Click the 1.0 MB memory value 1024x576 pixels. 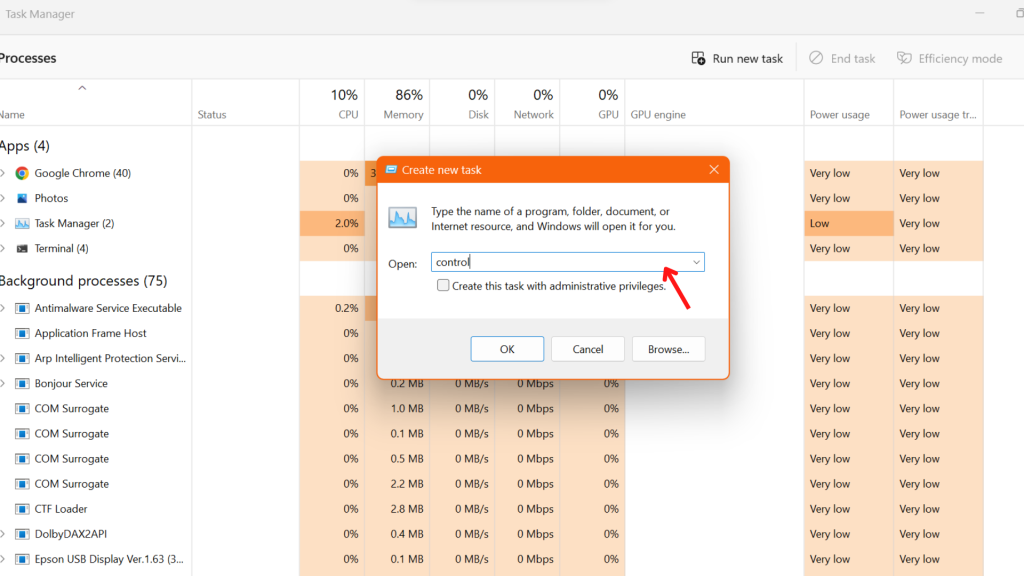(x=406, y=409)
